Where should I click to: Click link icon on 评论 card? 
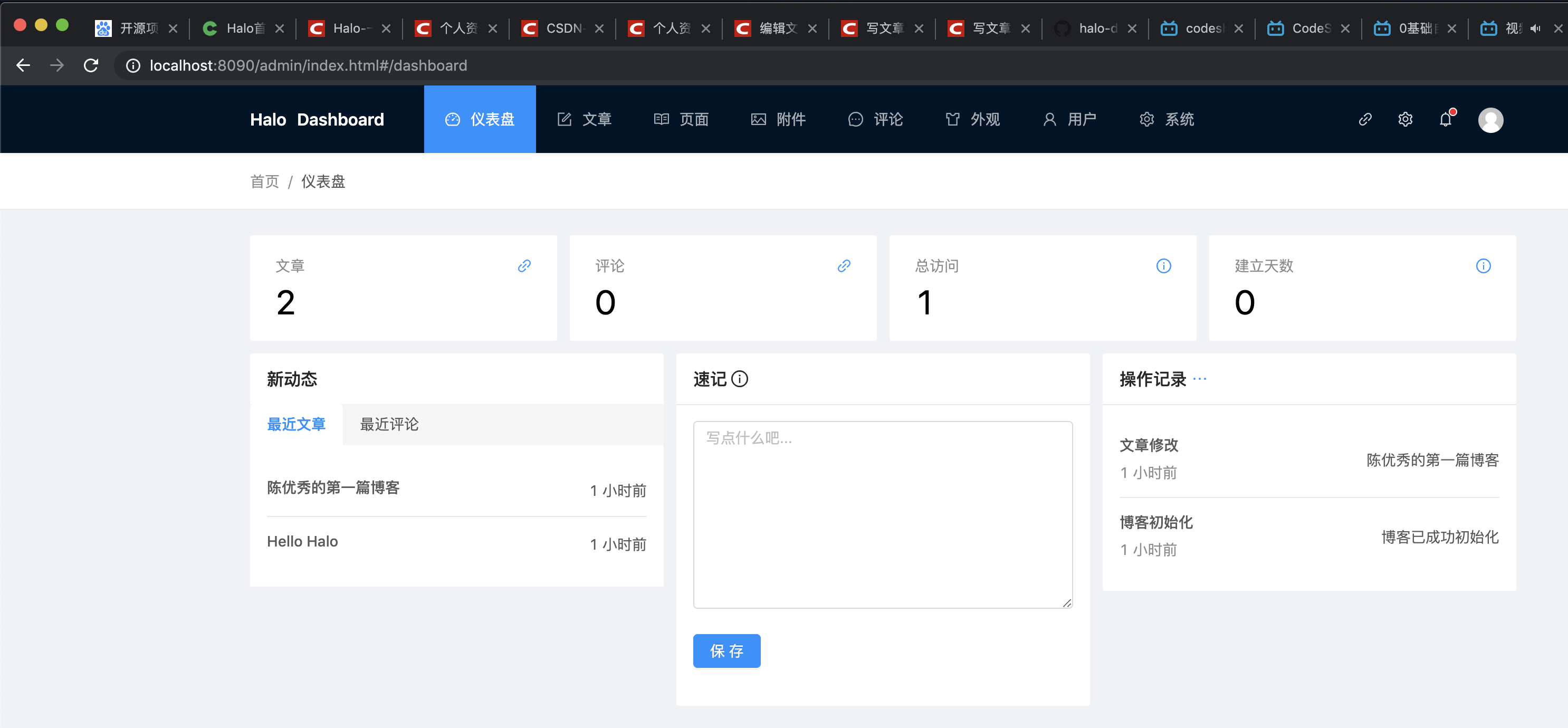[x=844, y=266]
